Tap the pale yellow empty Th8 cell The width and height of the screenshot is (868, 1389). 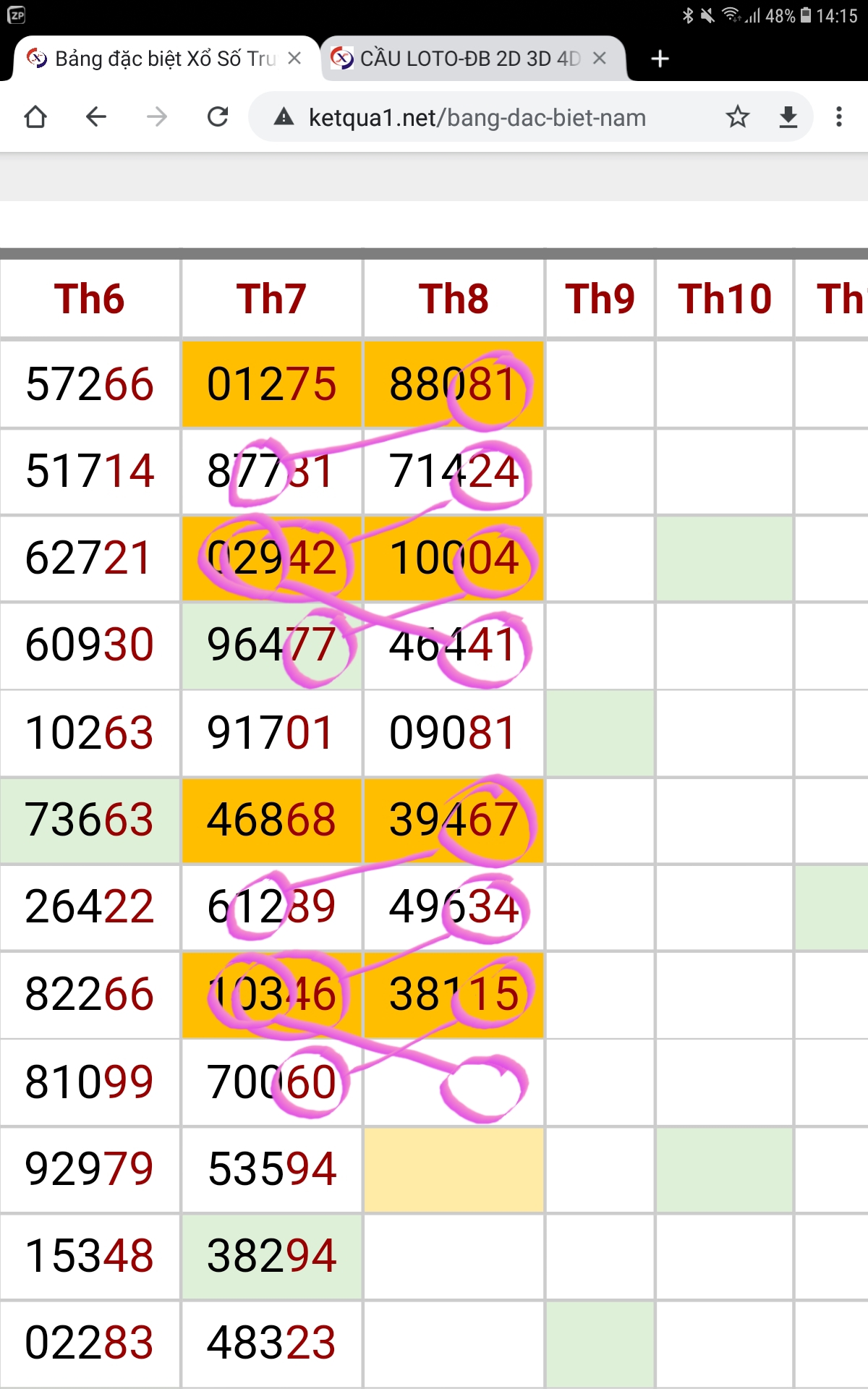pyautogui.click(x=454, y=1169)
